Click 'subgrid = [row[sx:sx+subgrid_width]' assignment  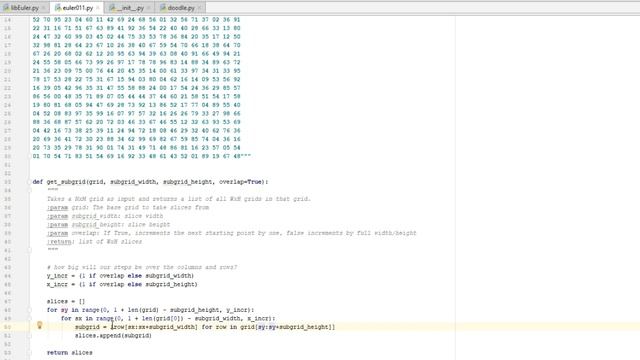(205, 327)
